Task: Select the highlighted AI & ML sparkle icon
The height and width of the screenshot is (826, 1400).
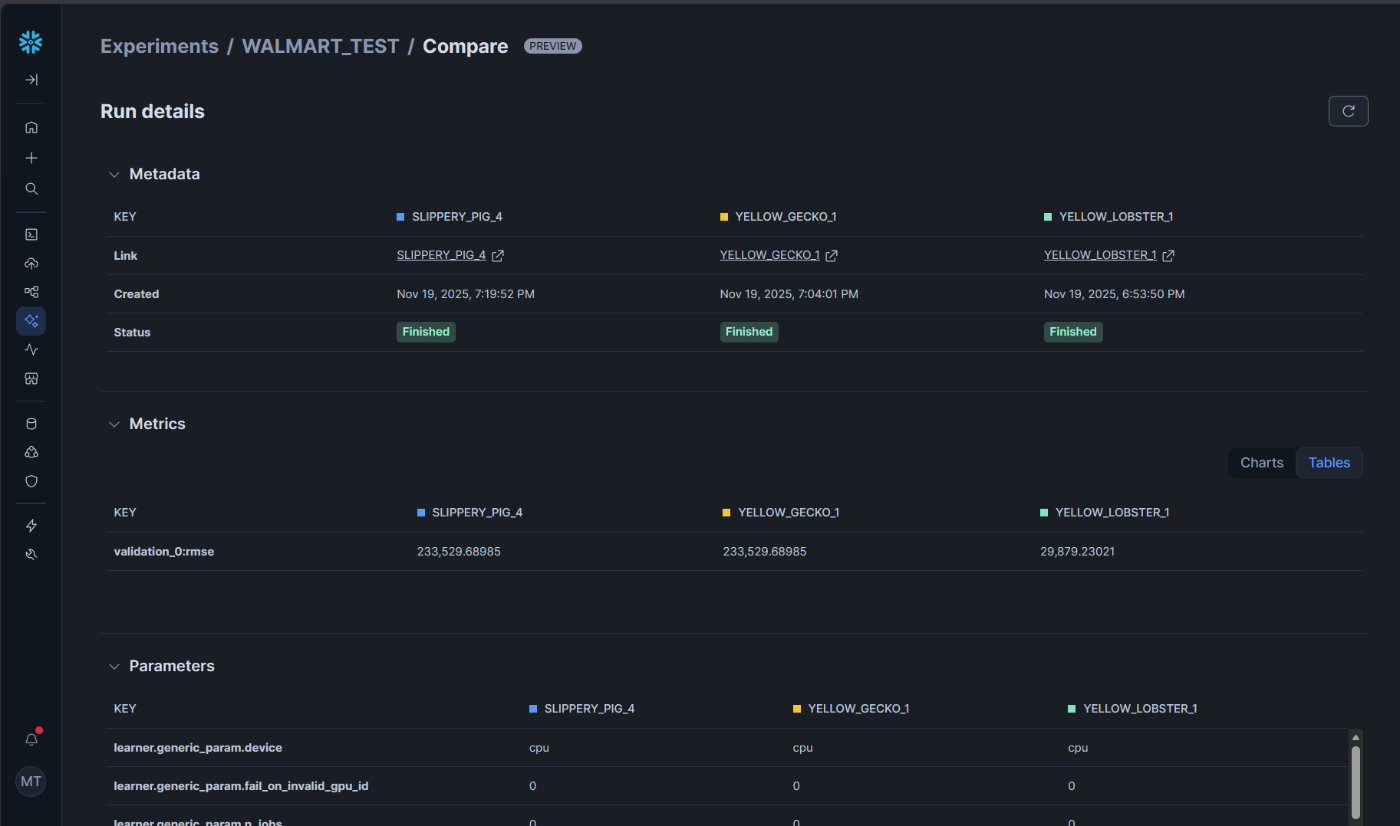Action: click(31, 321)
